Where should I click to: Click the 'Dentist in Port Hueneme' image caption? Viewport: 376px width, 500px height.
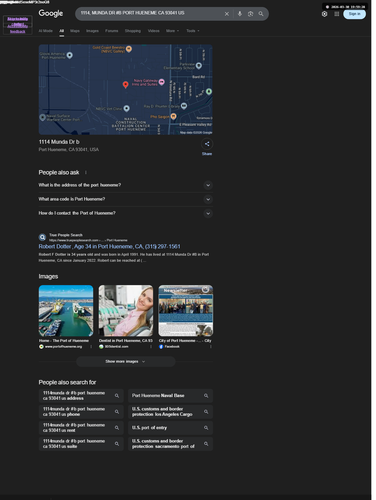click(x=126, y=341)
